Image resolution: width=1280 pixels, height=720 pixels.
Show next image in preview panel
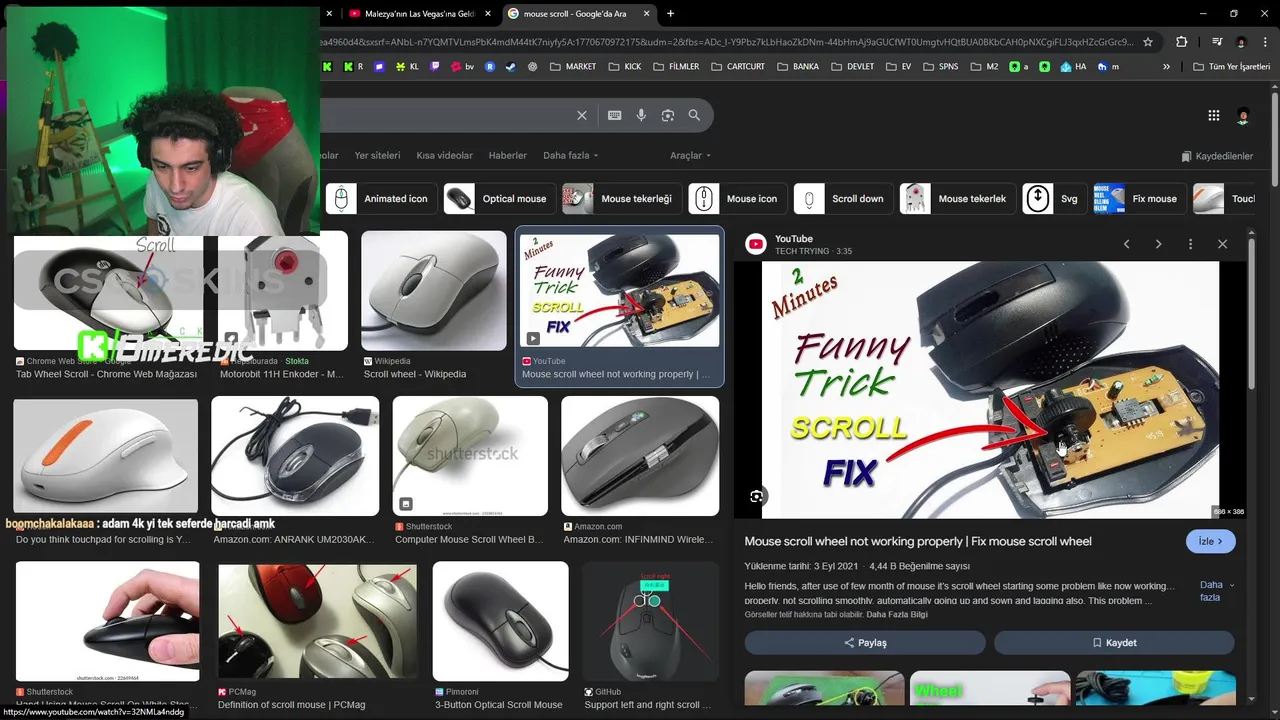[1158, 244]
